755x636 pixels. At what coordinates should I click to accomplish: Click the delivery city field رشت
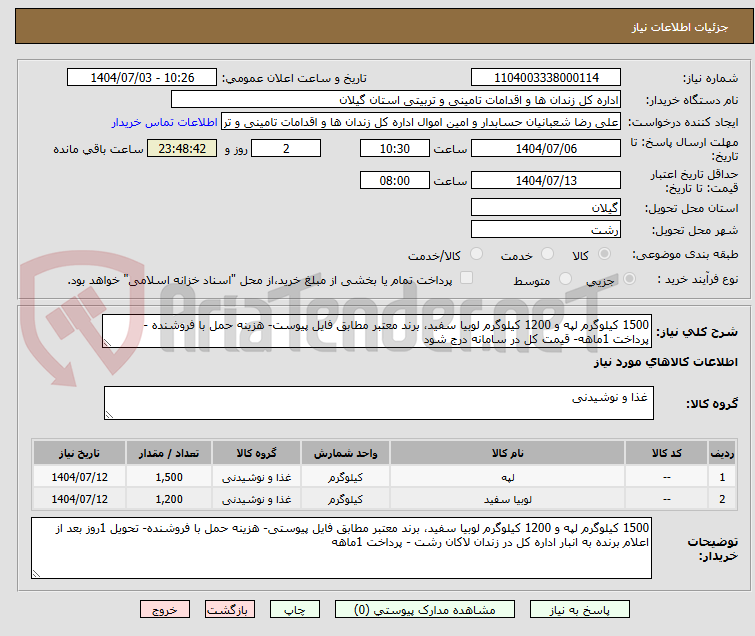(x=546, y=229)
